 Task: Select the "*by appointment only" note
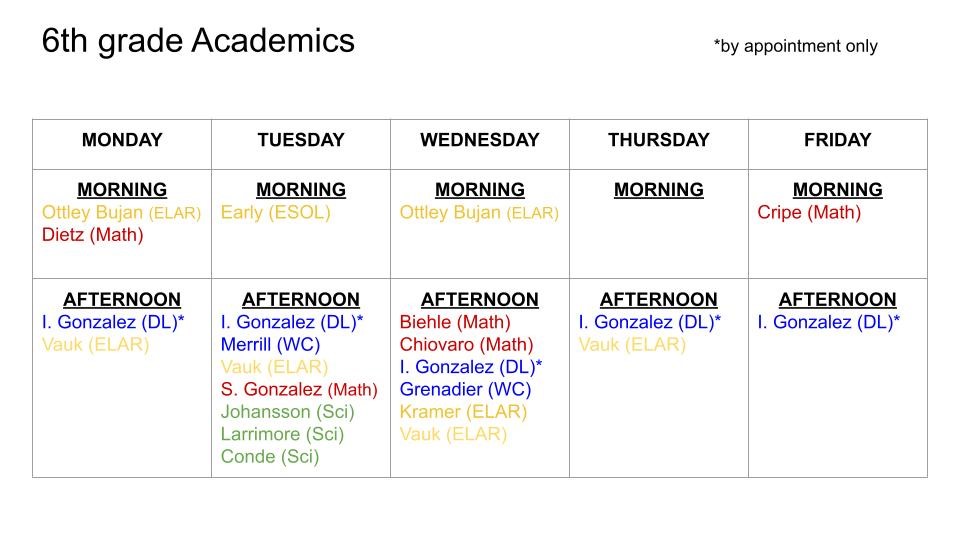coord(795,46)
